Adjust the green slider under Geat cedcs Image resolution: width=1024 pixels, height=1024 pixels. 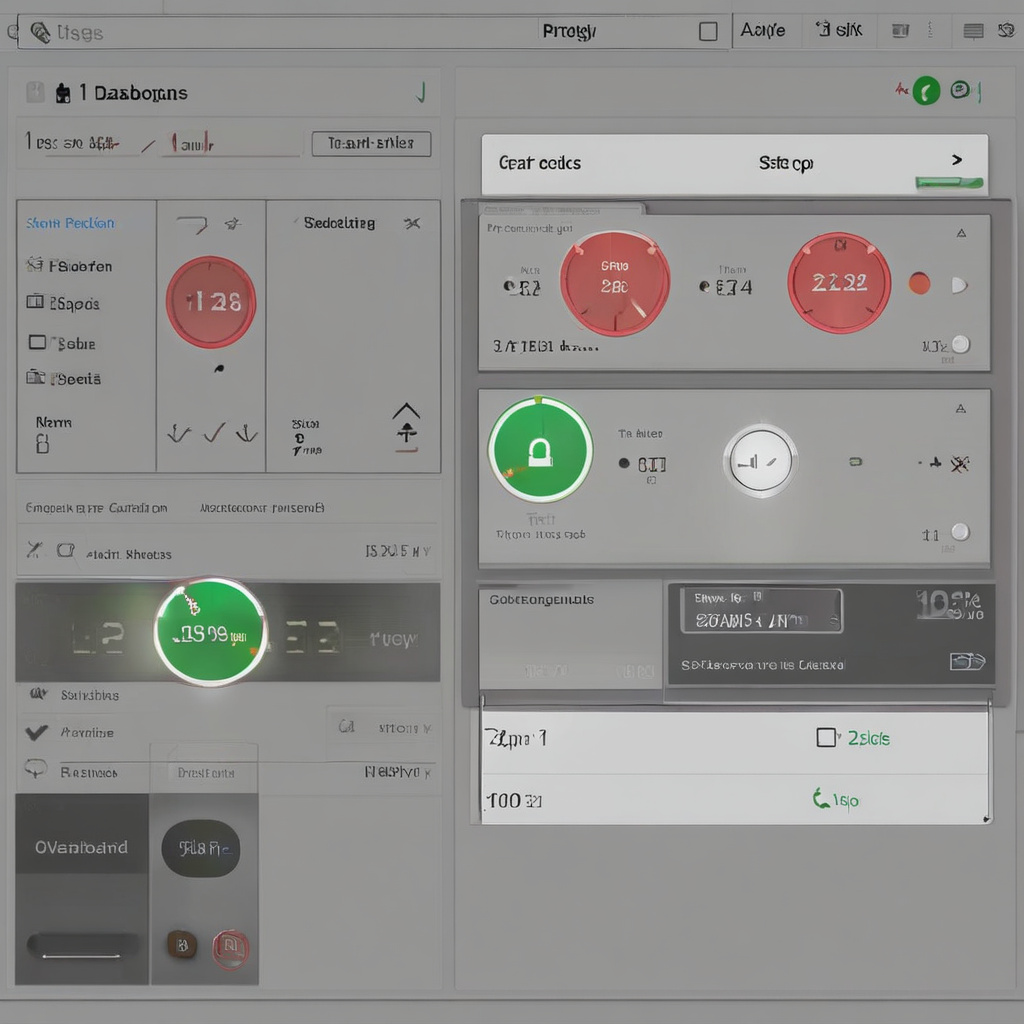tap(949, 183)
